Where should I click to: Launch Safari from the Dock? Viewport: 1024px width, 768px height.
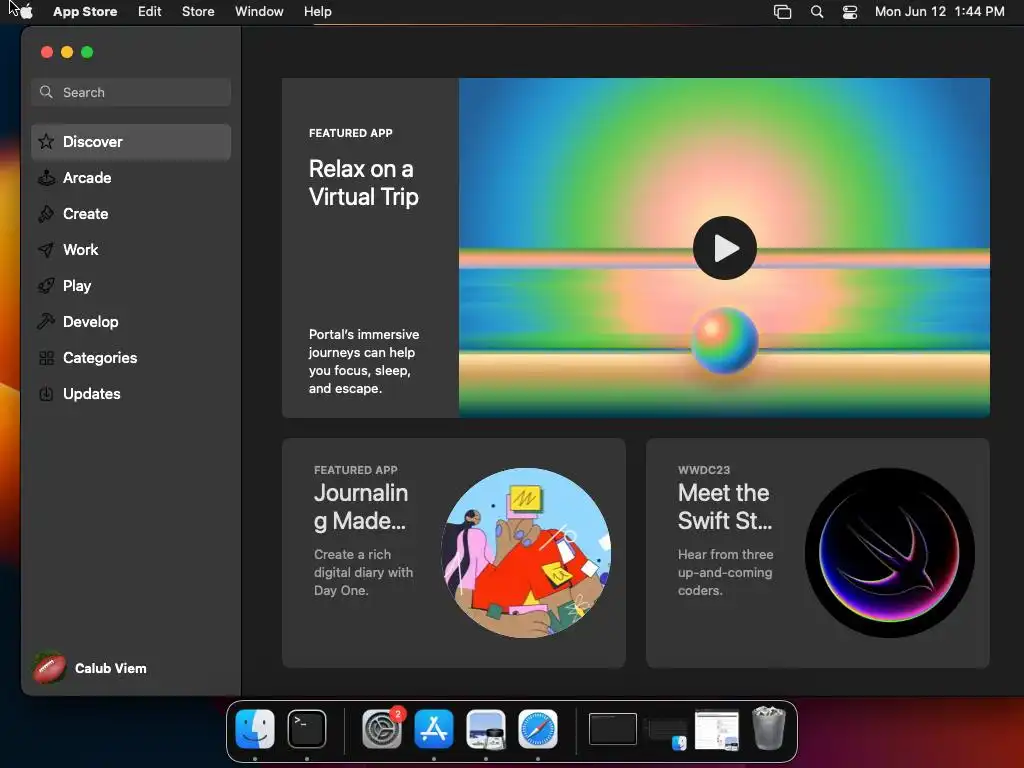coord(538,729)
